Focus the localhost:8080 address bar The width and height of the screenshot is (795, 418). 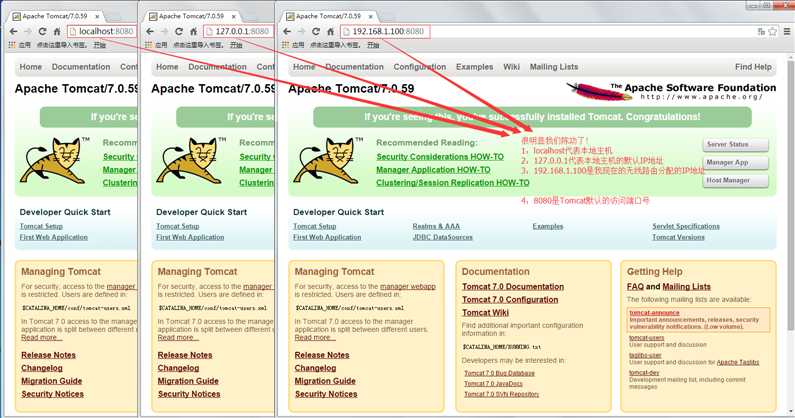(102, 31)
